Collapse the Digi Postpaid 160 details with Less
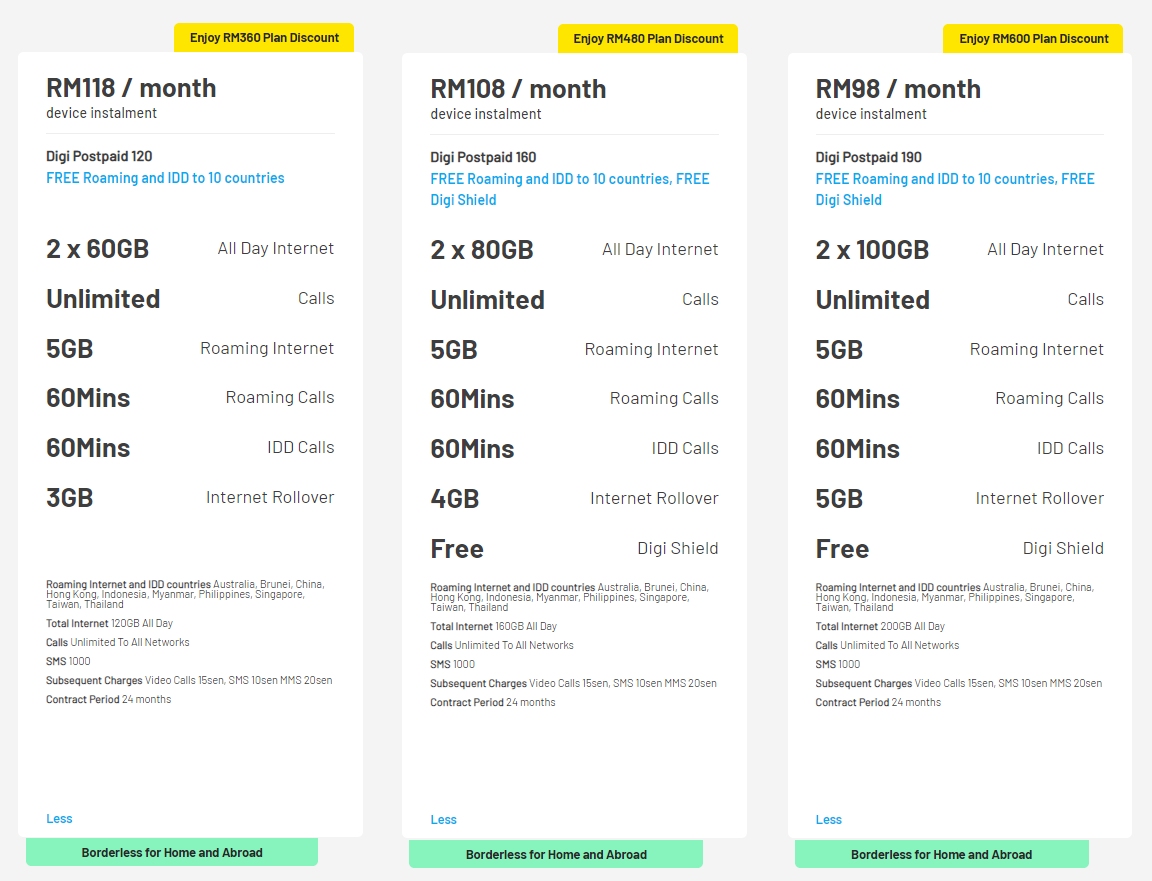Image resolution: width=1152 pixels, height=881 pixels. click(443, 819)
